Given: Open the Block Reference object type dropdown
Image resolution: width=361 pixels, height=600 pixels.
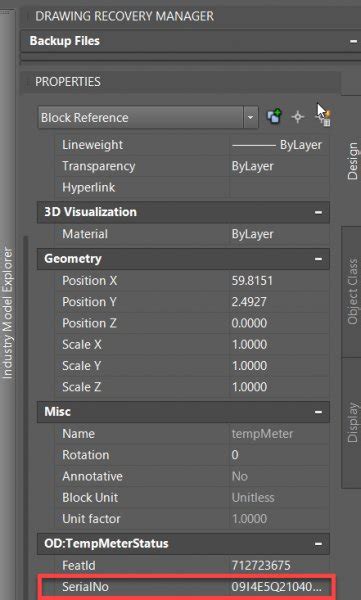Looking at the screenshot, I should click(x=250, y=117).
